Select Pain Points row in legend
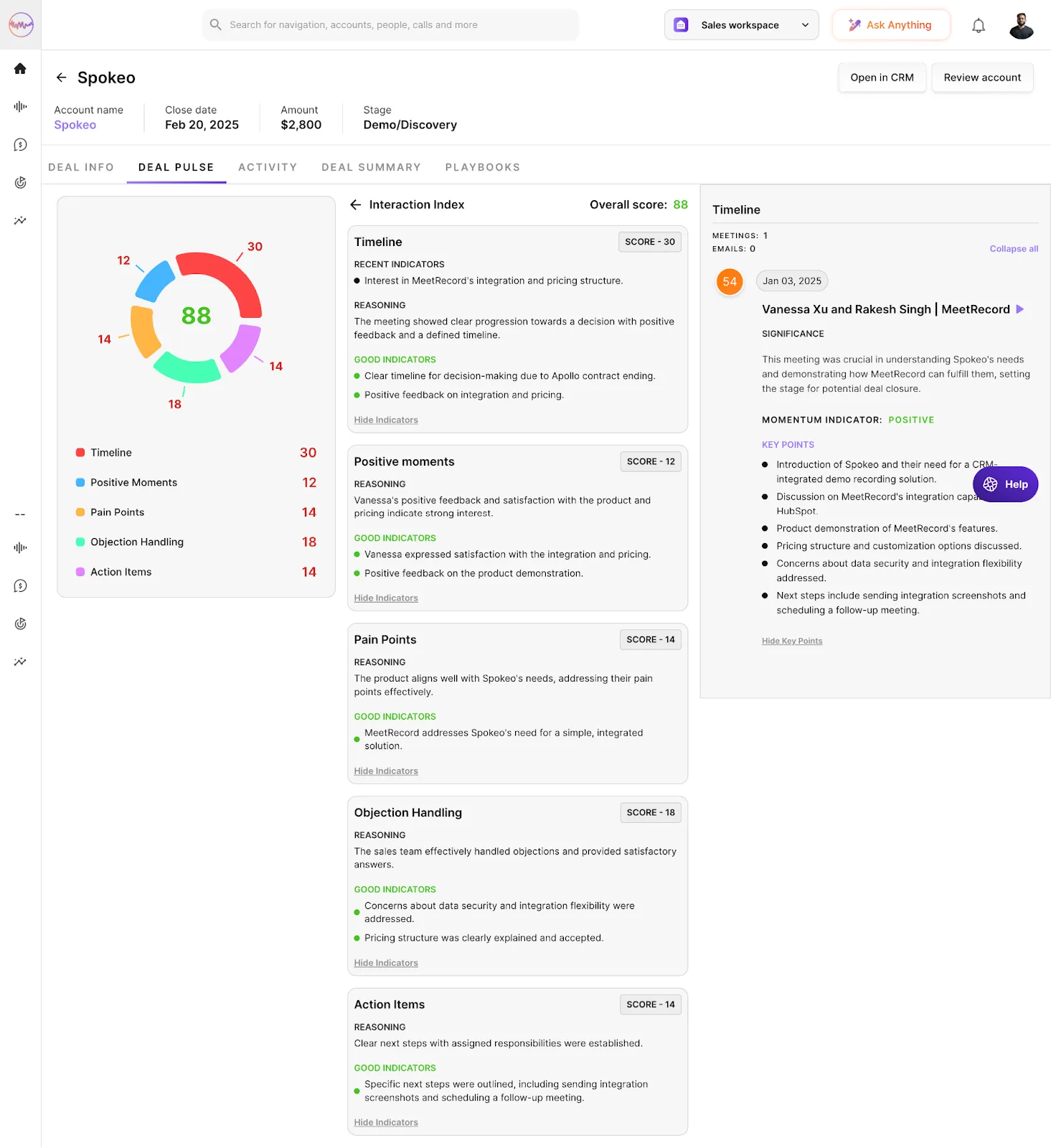 196,512
